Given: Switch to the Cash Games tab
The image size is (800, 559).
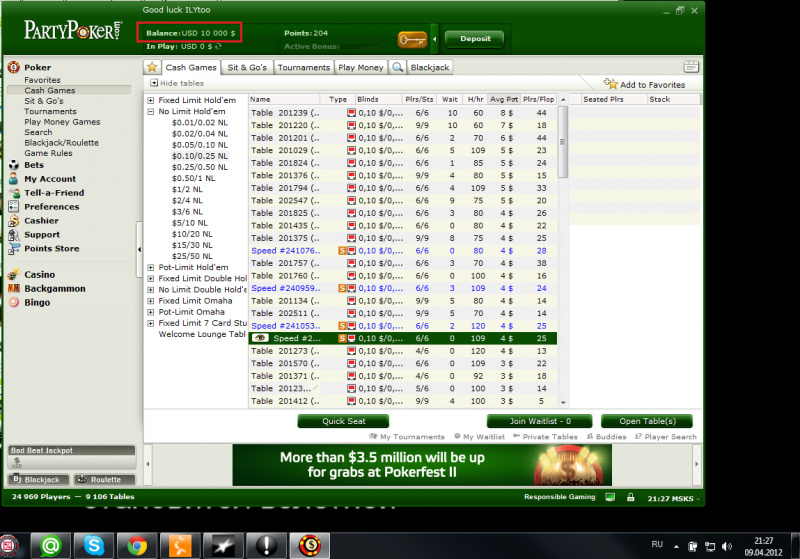Looking at the screenshot, I should (x=191, y=67).
